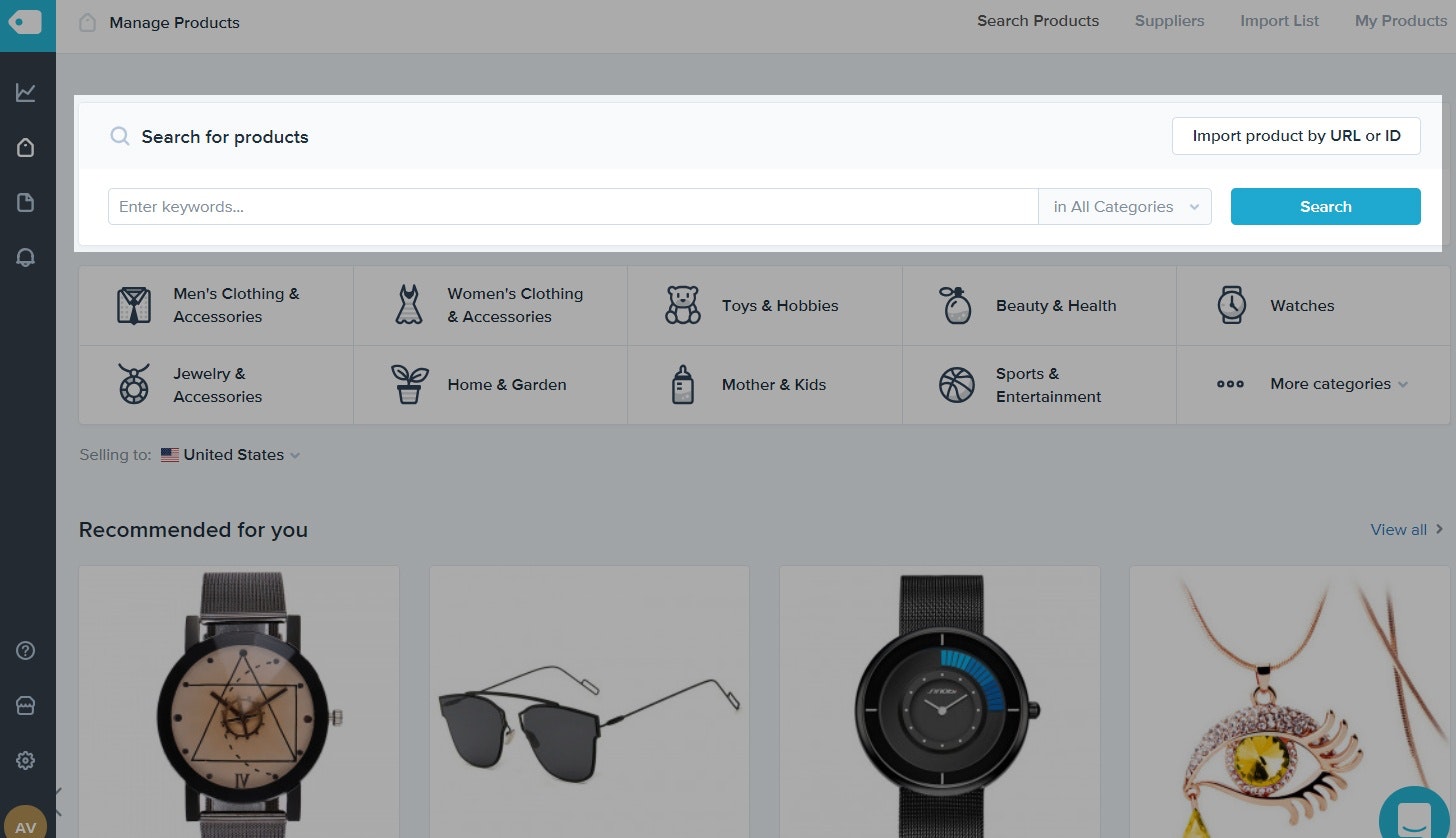This screenshot has width=1456, height=838.
Task: Open the help question mark icon
Action: (x=26, y=651)
